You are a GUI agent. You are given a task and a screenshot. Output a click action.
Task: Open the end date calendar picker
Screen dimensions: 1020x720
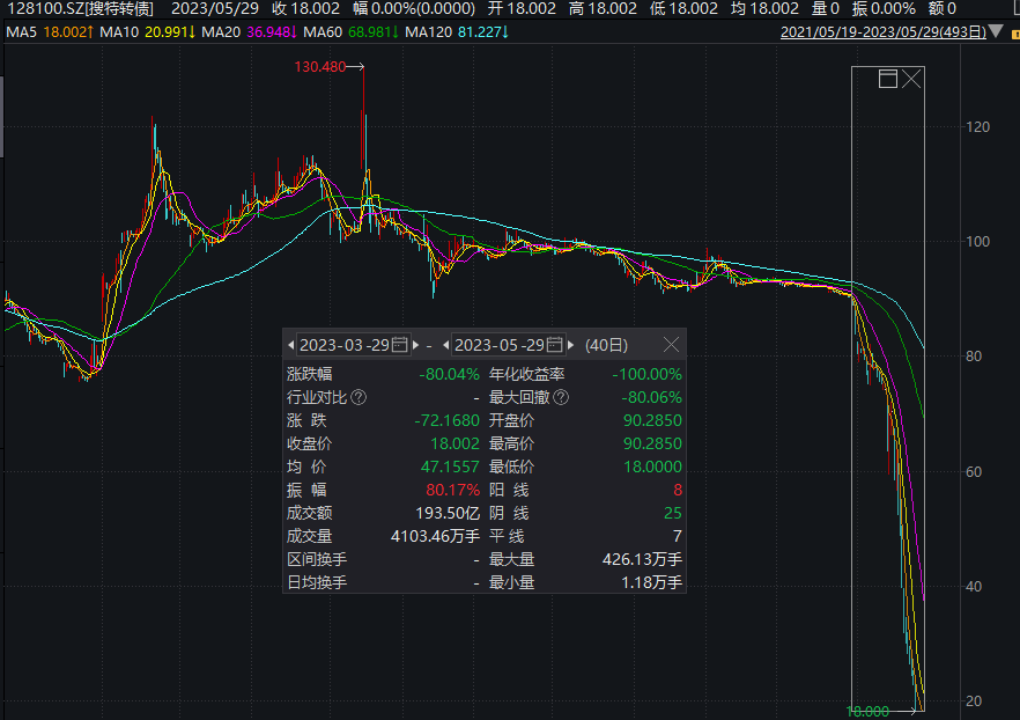click(554, 345)
